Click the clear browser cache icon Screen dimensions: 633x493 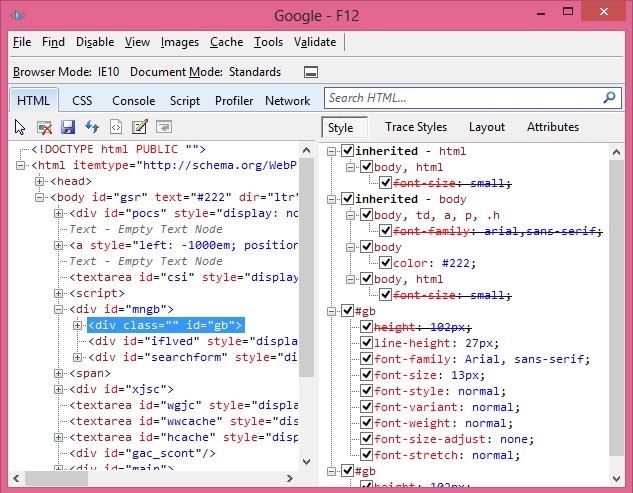pos(44,127)
